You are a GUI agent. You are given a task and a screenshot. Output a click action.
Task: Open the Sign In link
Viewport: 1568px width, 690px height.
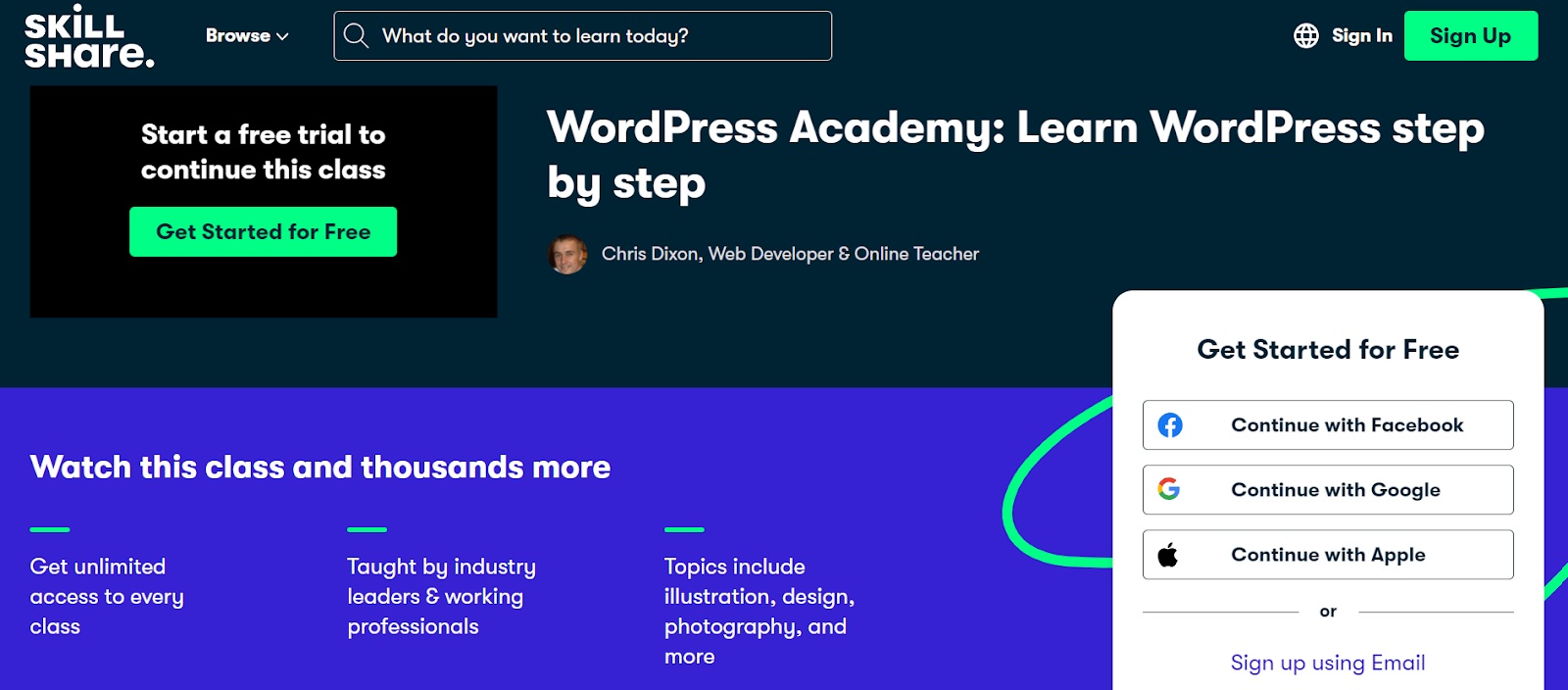click(x=1361, y=36)
